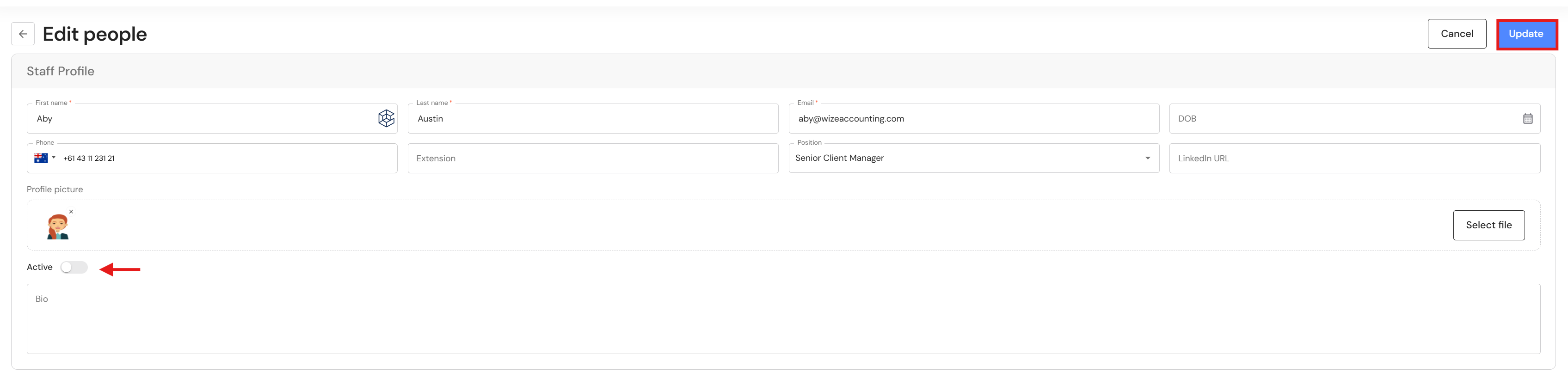Viewport: 1568px width, 379px height.
Task: Open the DOB calendar picker icon
Action: pyautogui.click(x=1527, y=119)
